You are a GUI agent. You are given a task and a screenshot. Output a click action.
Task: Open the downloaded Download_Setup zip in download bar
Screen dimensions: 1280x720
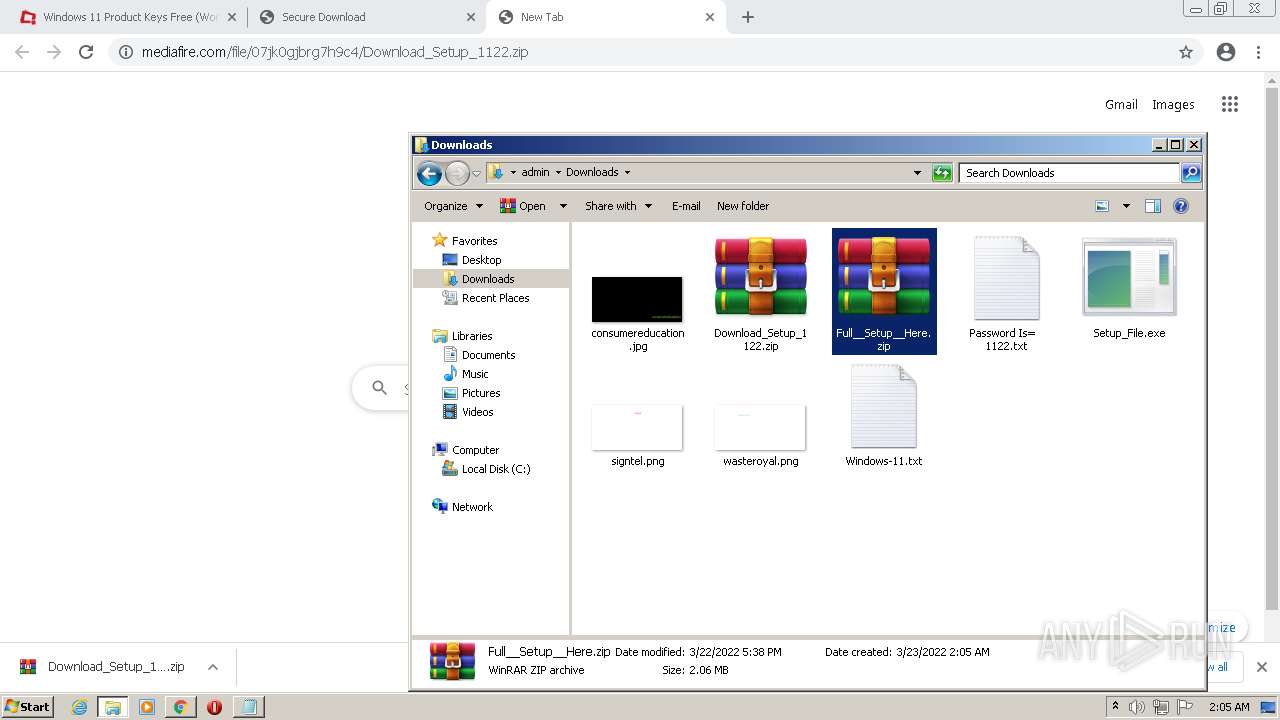pos(104,667)
